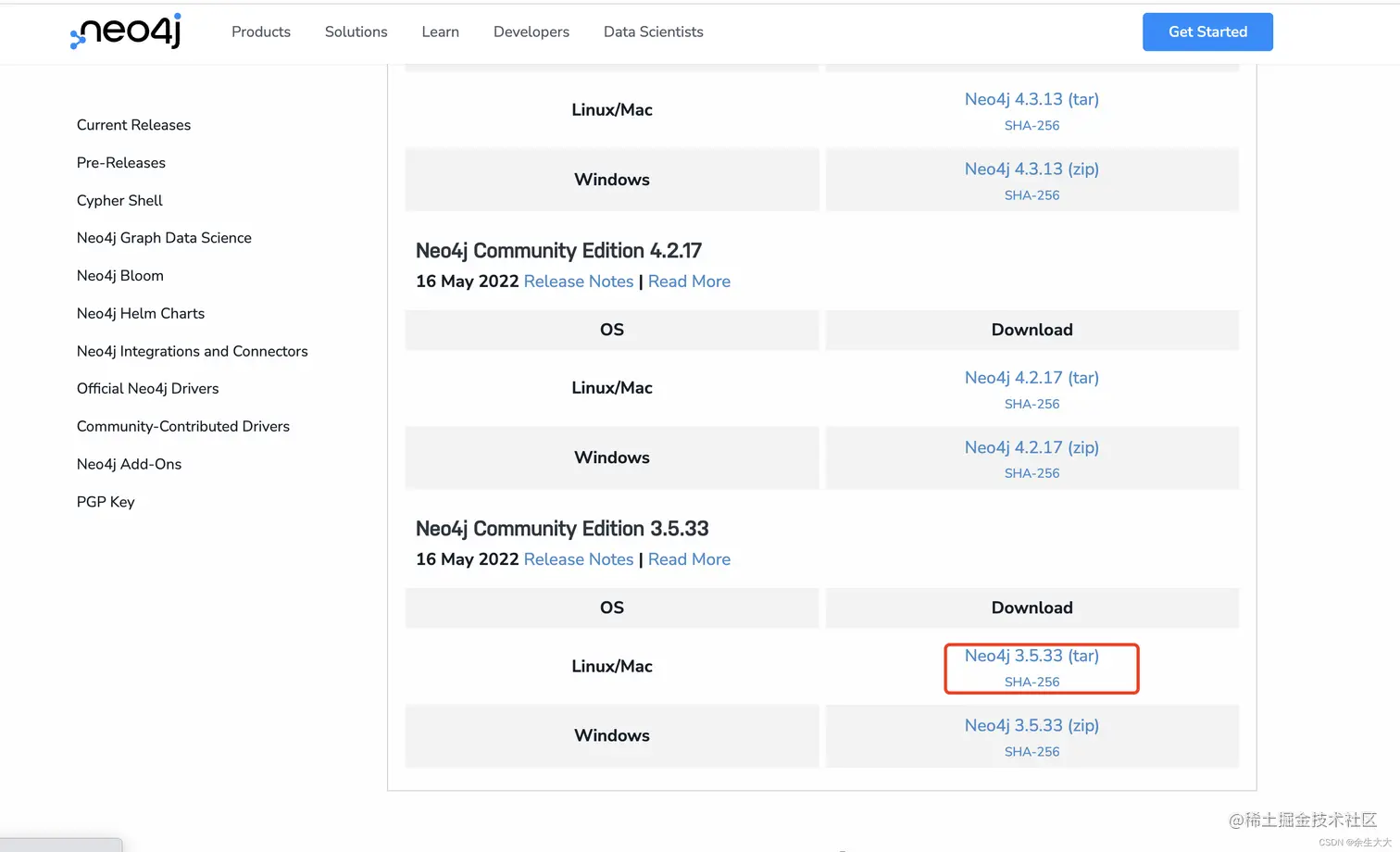The width and height of the screenshot is (1400, 852).
Task: Click the Neo4j logo
Action: pyautogui.click(x=126, y=31)
